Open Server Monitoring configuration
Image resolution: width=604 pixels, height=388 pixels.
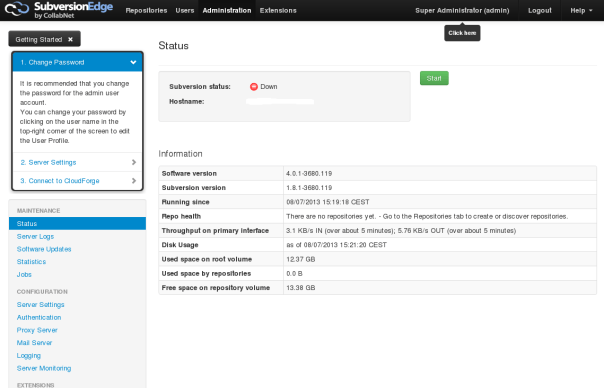click(44, 368)
